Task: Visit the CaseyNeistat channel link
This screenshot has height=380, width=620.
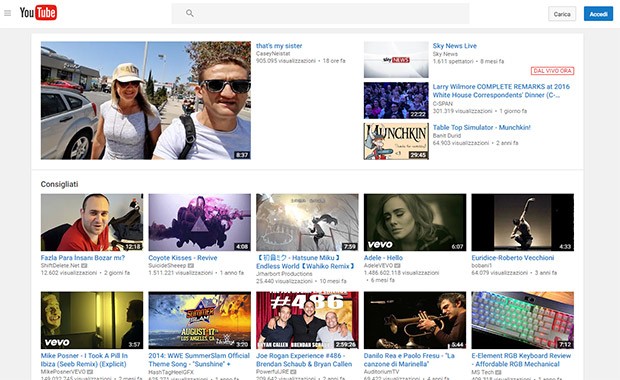Action: pyautogui.click(x=273, y=53)
